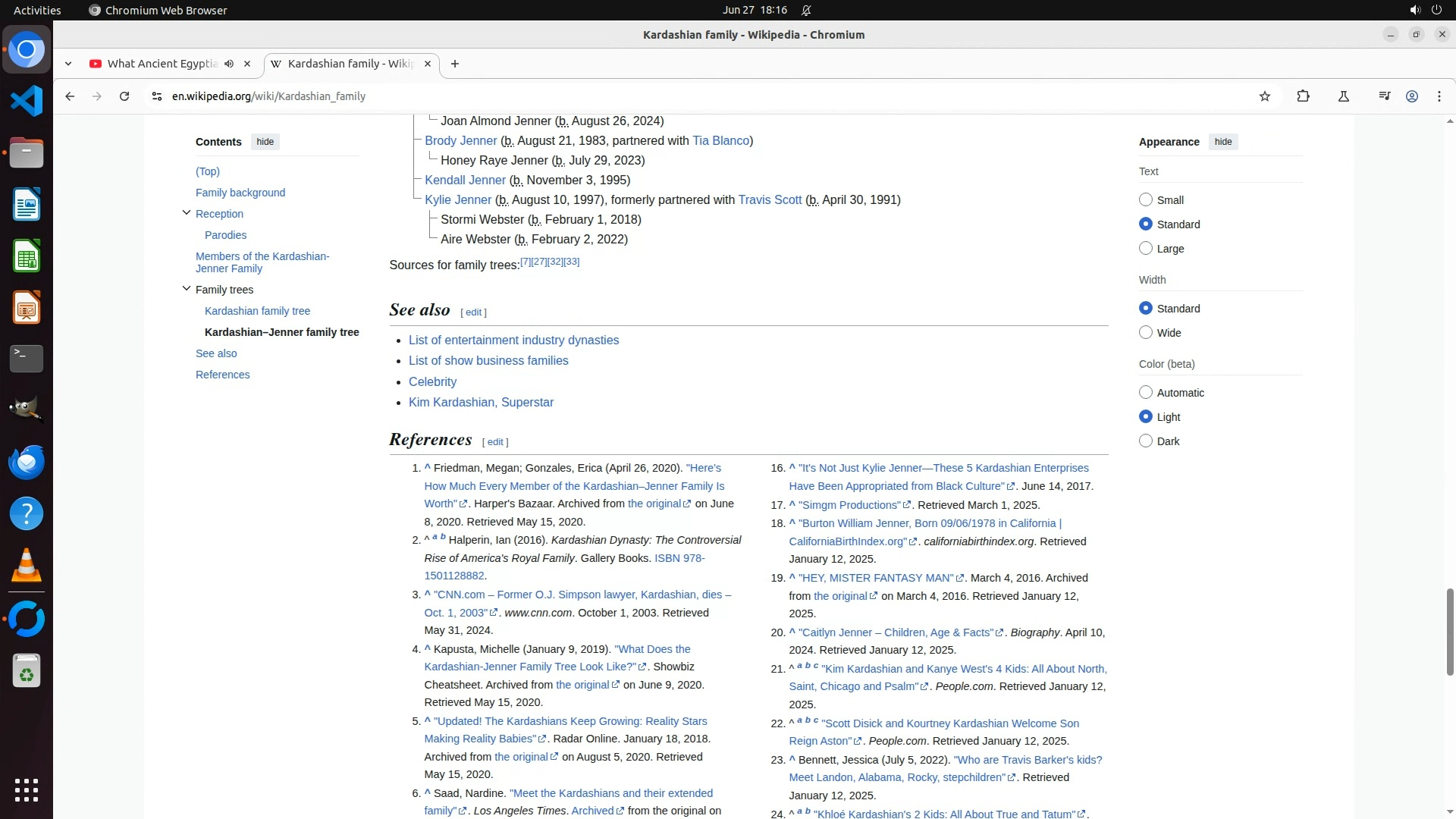The image size is (1456, 819).
Task: Select the Dark color option
Action: (x=1146, y=441)
